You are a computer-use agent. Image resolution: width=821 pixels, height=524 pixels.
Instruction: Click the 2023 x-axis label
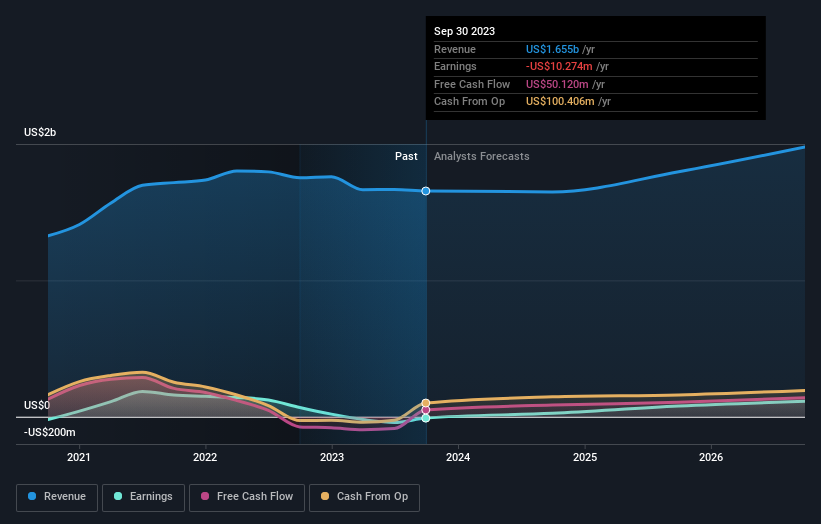pos(332,458)
